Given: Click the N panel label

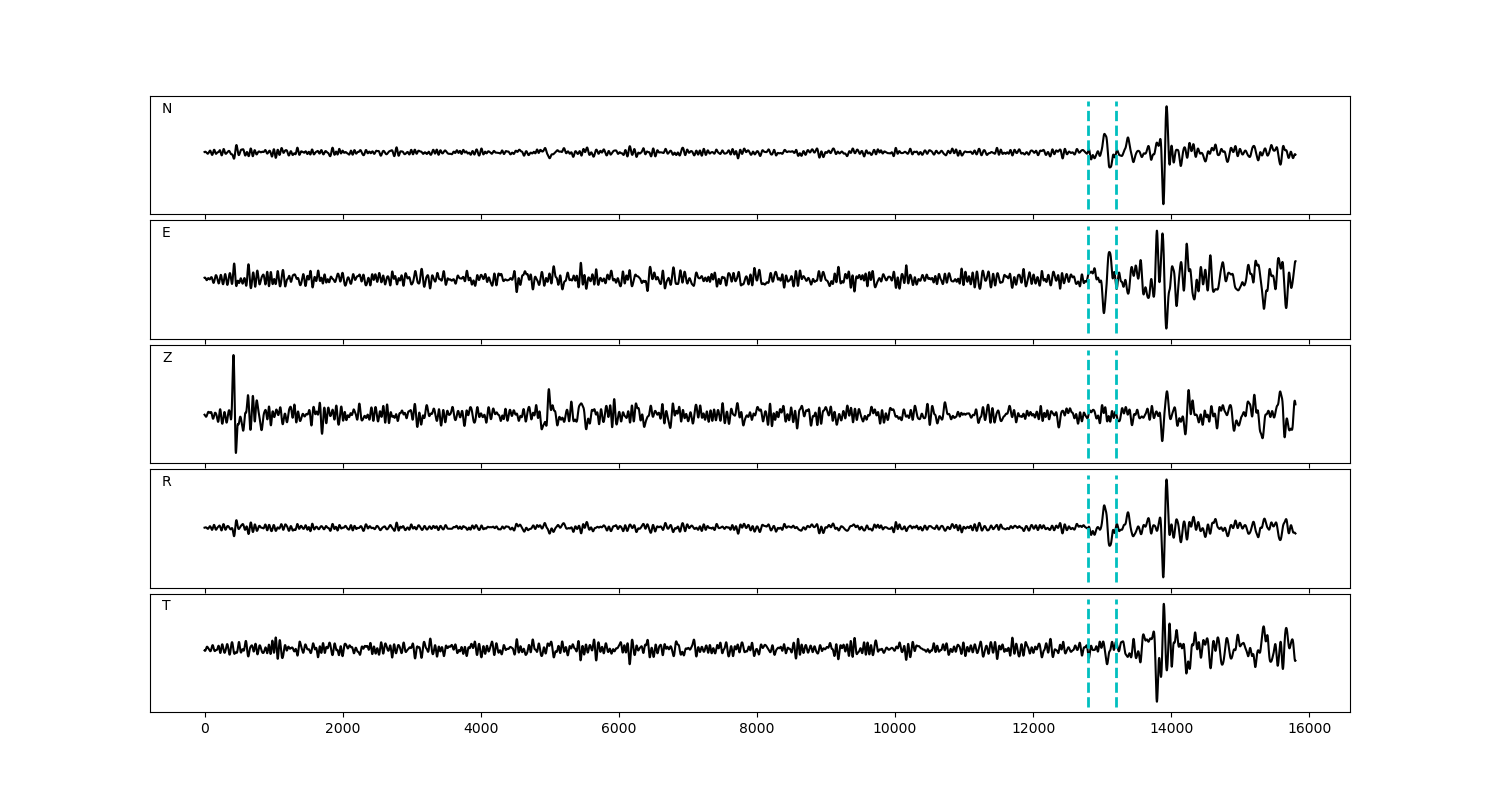Looking at the screenshot, I should pyautogui.click(x=167, y=109).
